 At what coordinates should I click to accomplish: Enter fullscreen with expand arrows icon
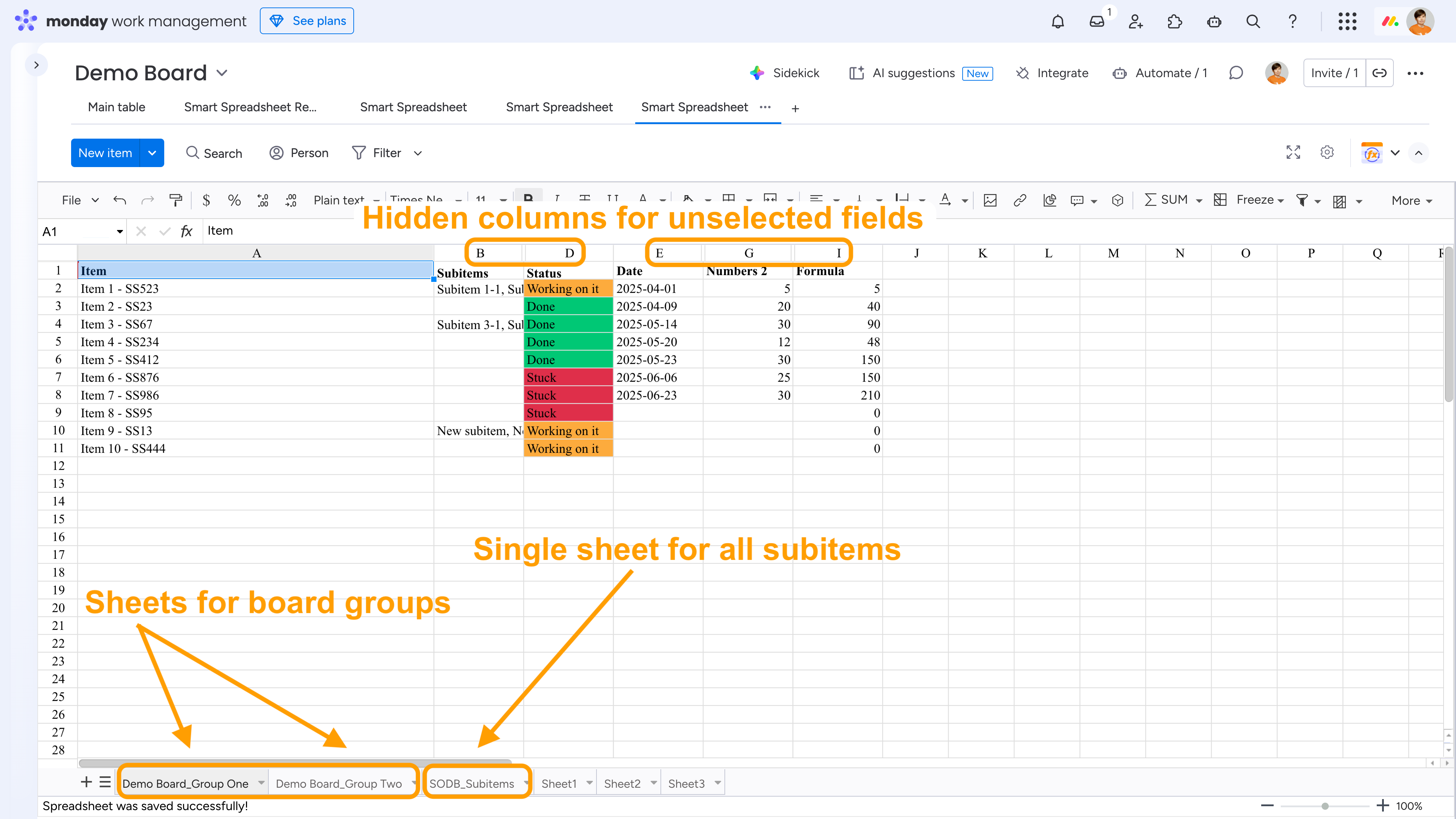[1293, 152]
